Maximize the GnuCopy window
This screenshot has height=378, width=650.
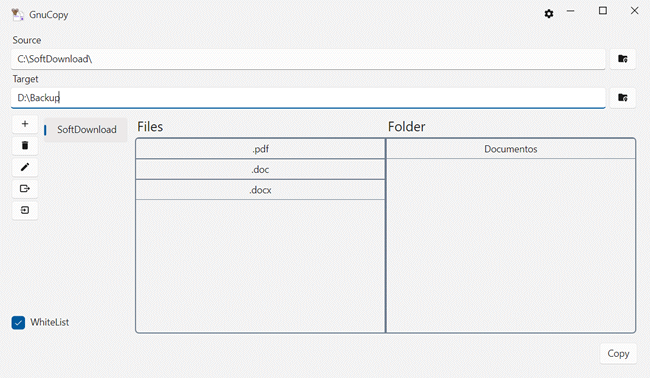pyautogui.click(x=603, y=11)
